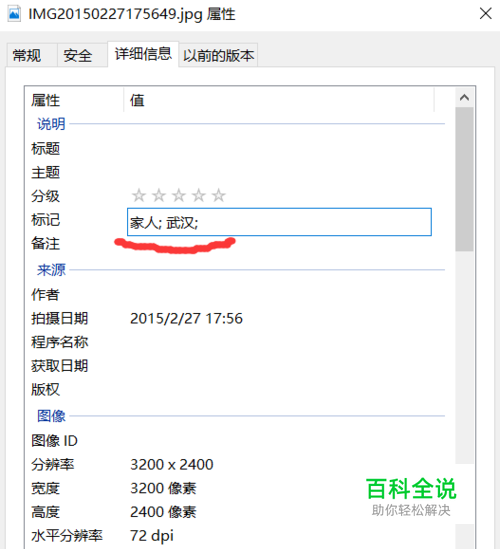The width and height of the screenshot is (500, 549).
Task: Open the 安全 tab
Action: pyautogui.click(x=82, y=55)
